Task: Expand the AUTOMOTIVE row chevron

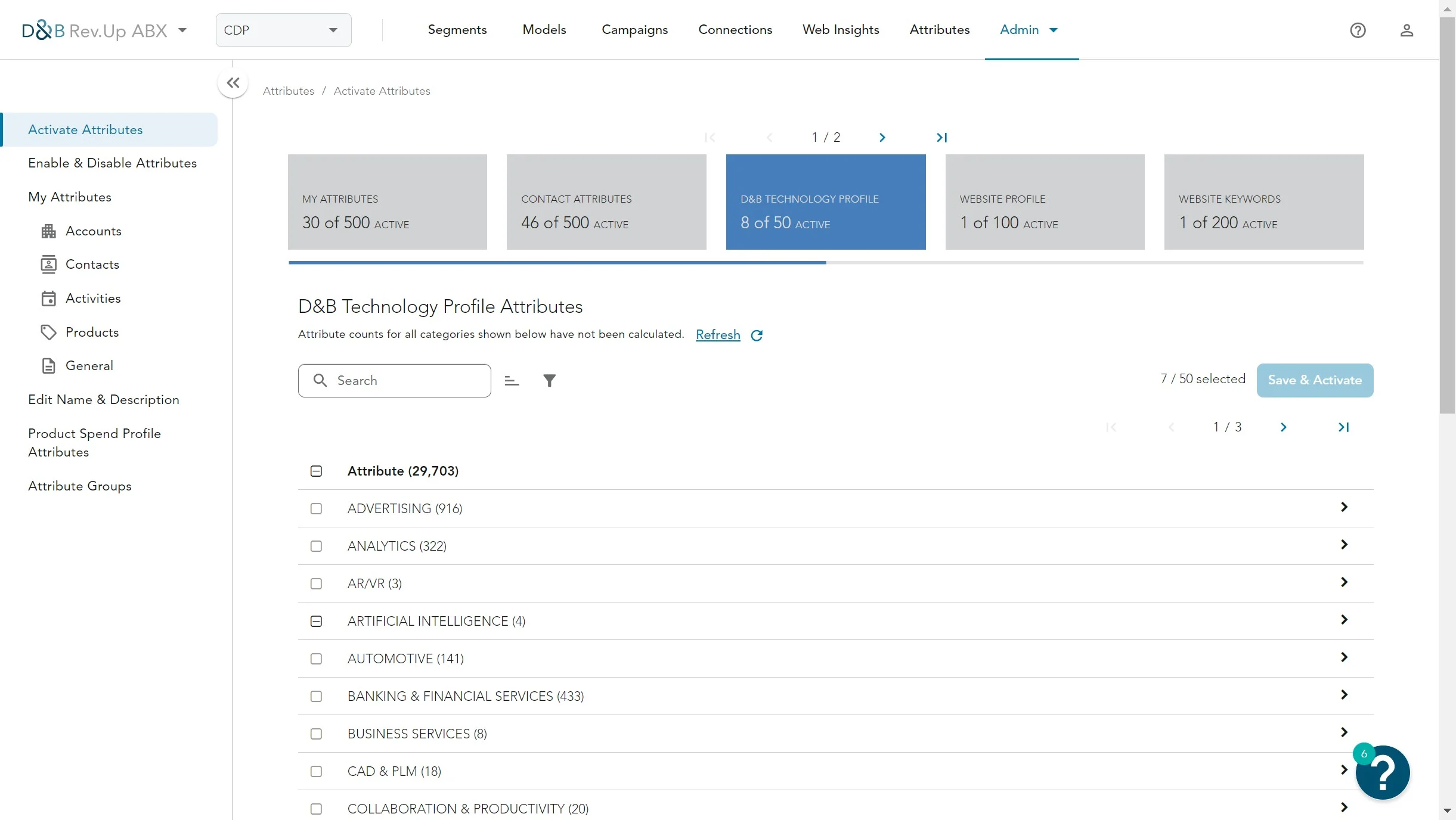Action: [1344, 657]
